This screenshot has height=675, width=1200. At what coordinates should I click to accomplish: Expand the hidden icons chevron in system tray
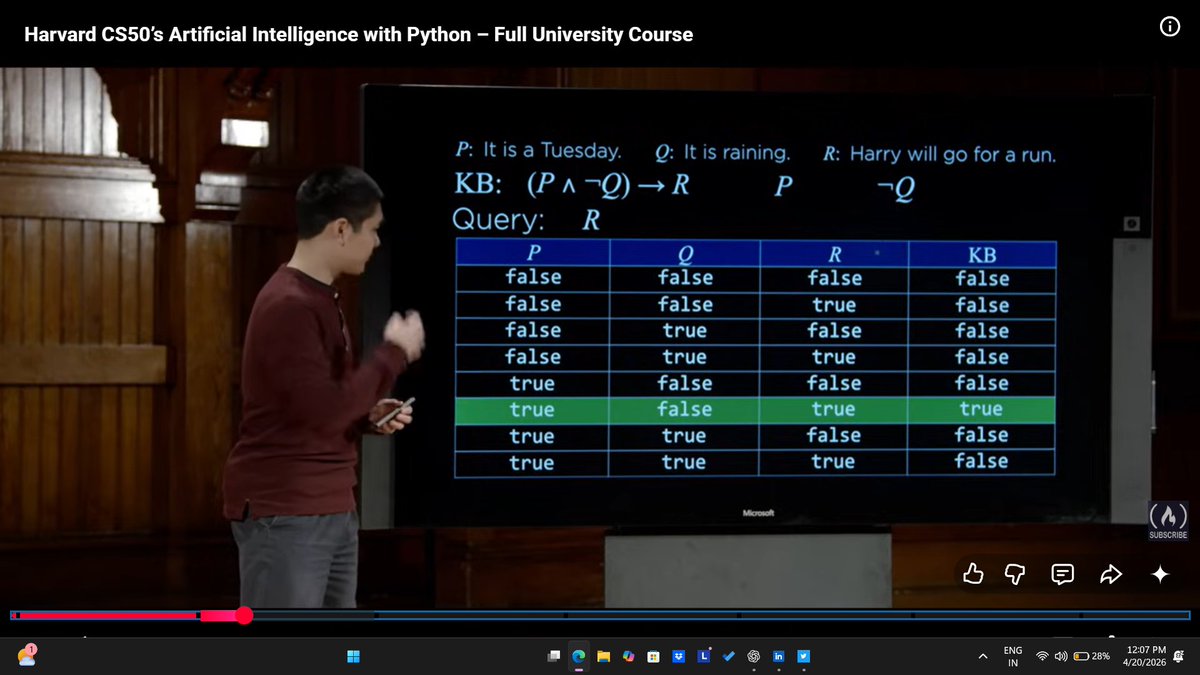(982, 657)
